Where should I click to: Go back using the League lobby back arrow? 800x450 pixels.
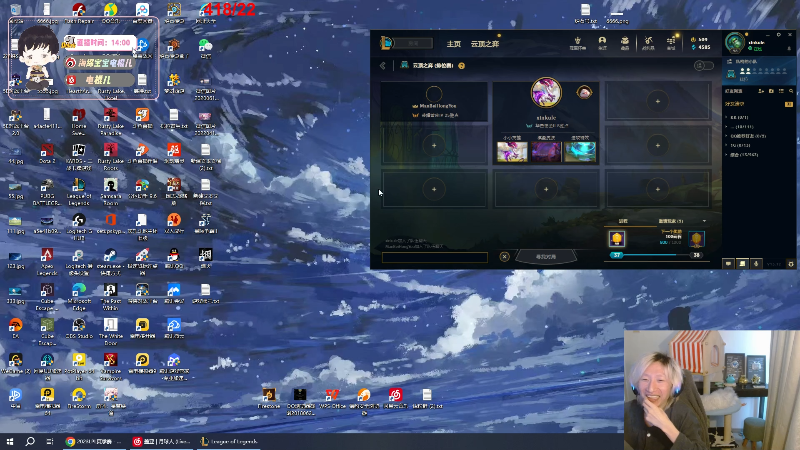(x=383, y=66)
